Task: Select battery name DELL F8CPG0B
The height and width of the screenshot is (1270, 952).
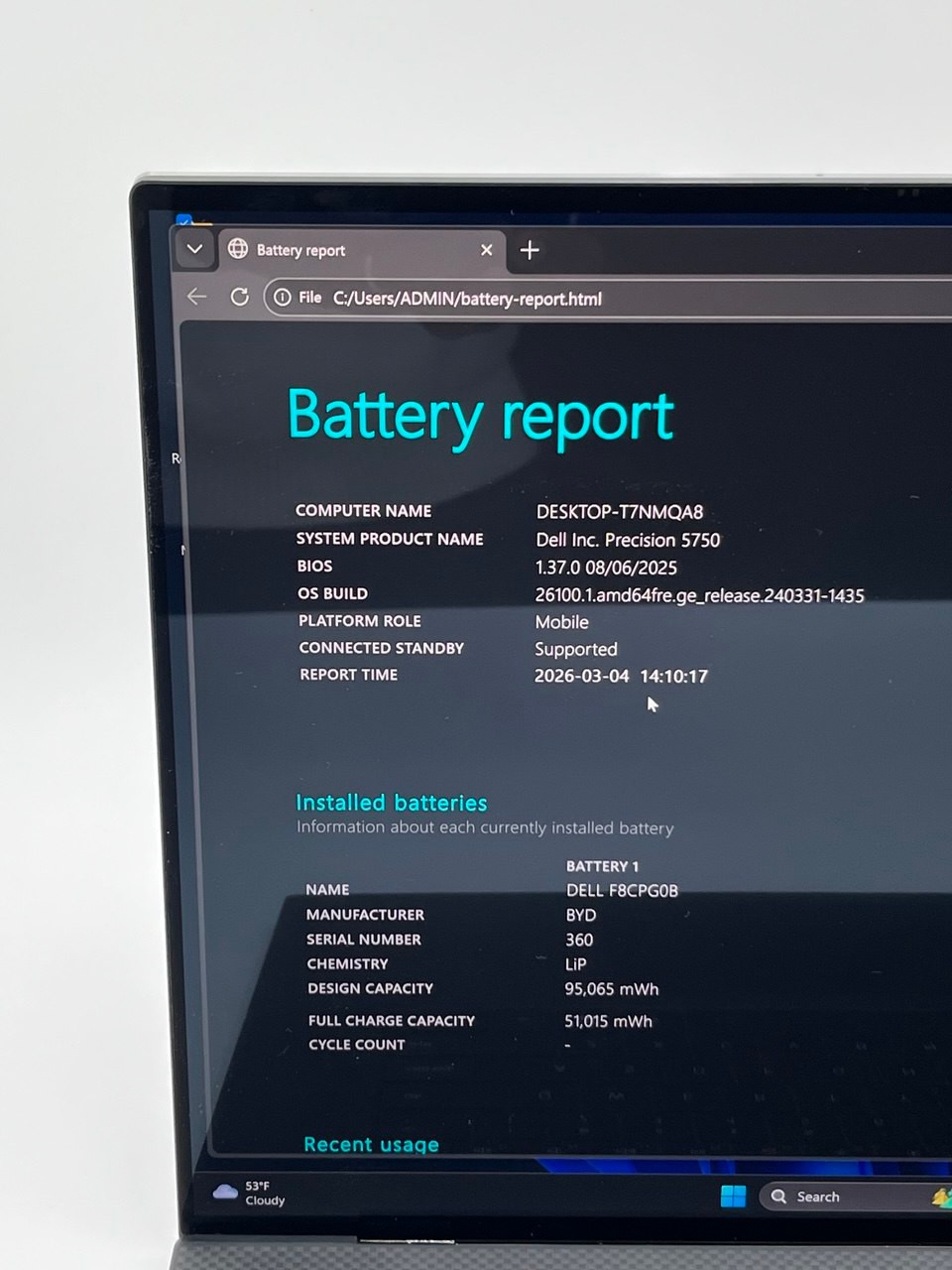Action: [x=622, y=891]
